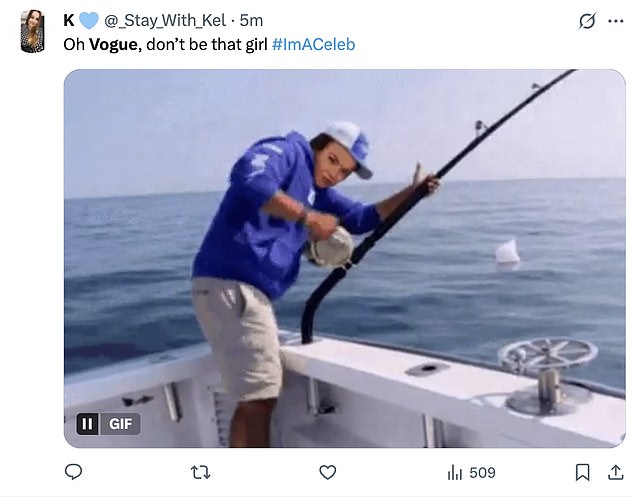Open the poster's profile avatar

[34, 31]
